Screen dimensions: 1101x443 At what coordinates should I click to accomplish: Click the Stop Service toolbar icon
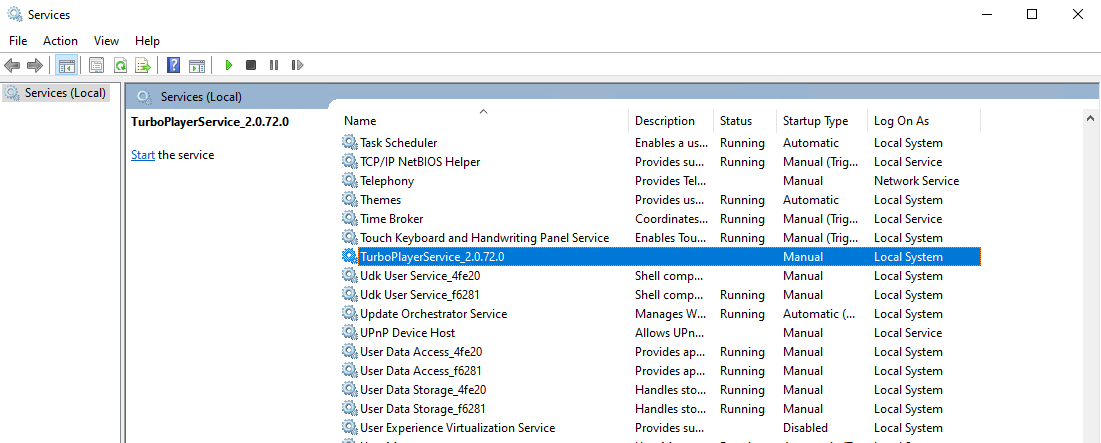coord(251,65)
